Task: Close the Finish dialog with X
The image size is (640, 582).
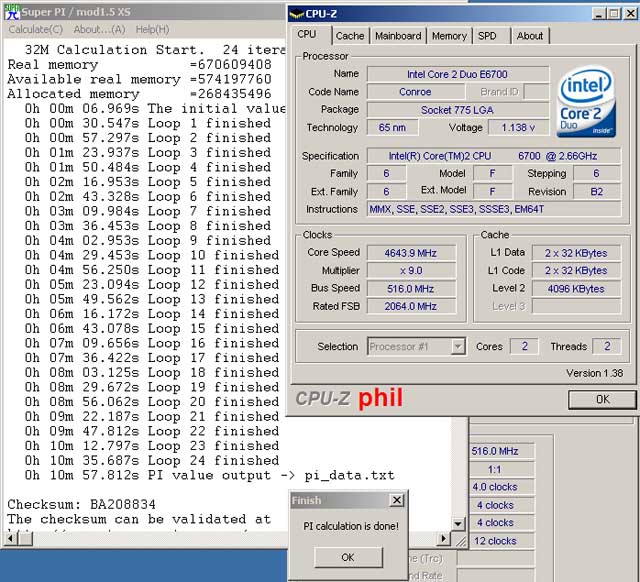Action: click(397, 500)
